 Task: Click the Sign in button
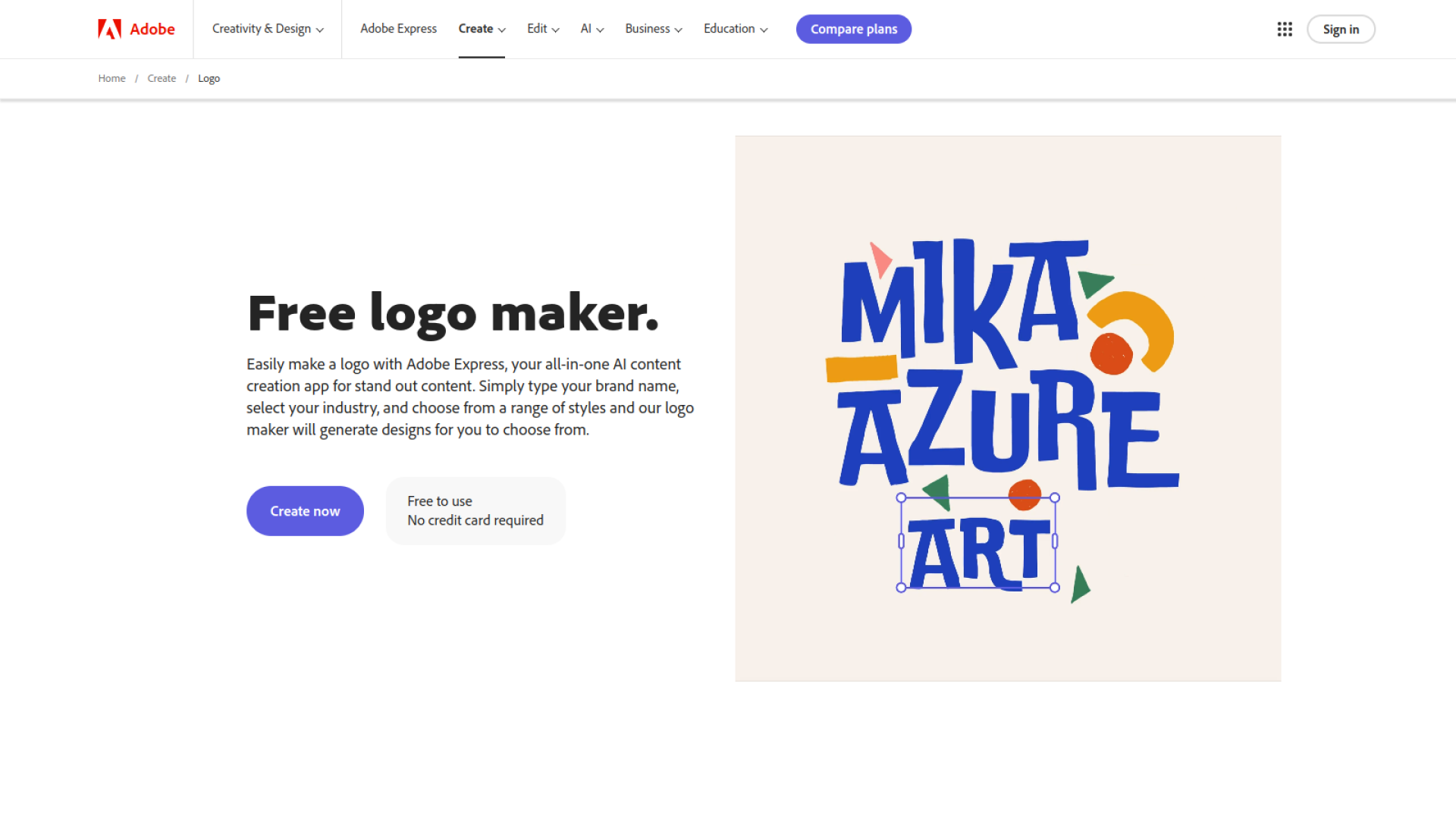pos(1340,29)
